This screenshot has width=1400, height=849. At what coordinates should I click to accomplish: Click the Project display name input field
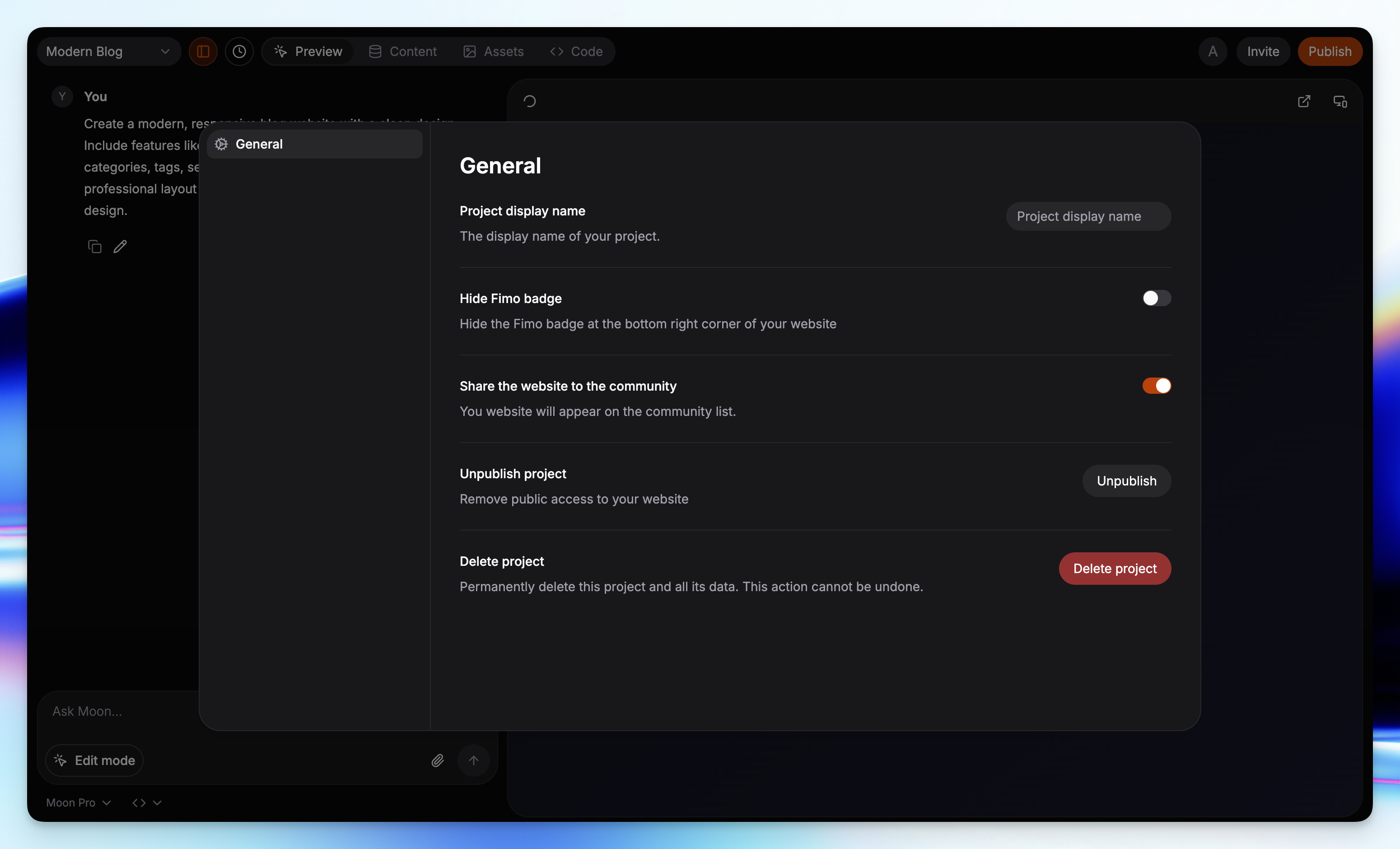point(1087,216)
